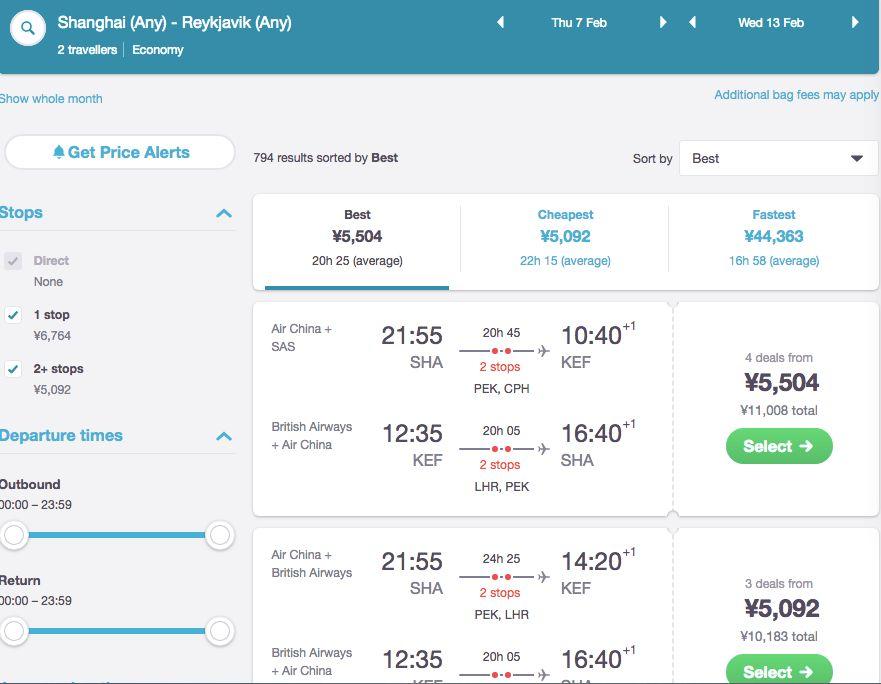Viewport: 881px width, 684px height.
Task: Click the bell icon in Get Price Alerts
Action: click(58, 152)
